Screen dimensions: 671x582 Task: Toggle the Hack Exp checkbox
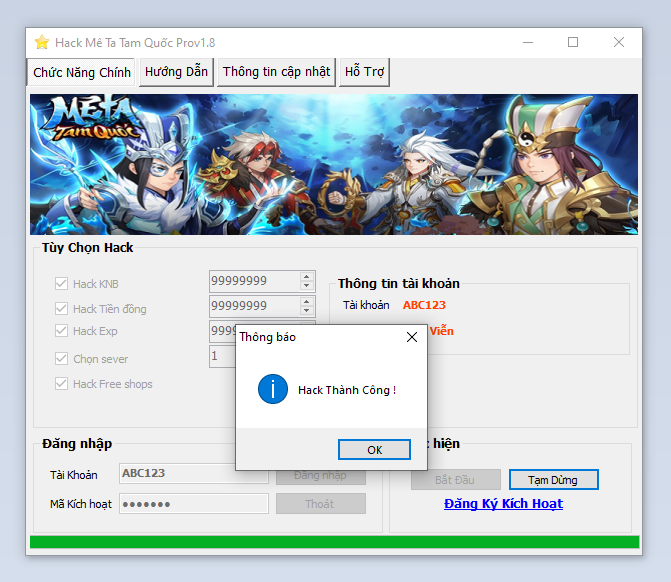(x=61, y=331)
